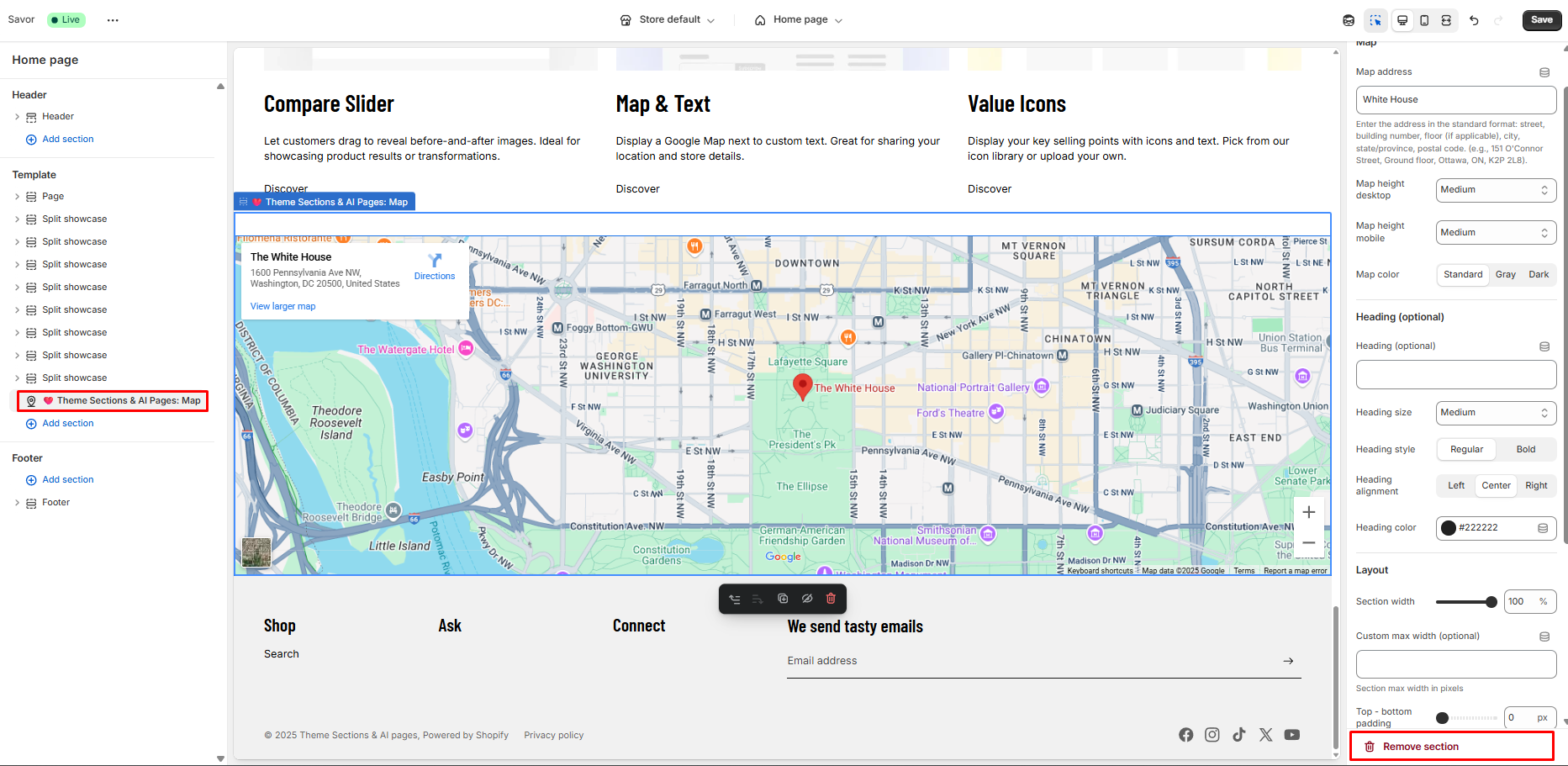The width and height of the screenshot is (1568, 766).
Task: Click the Heading (optional) dynamic source icon
Action: (1544, 346)
